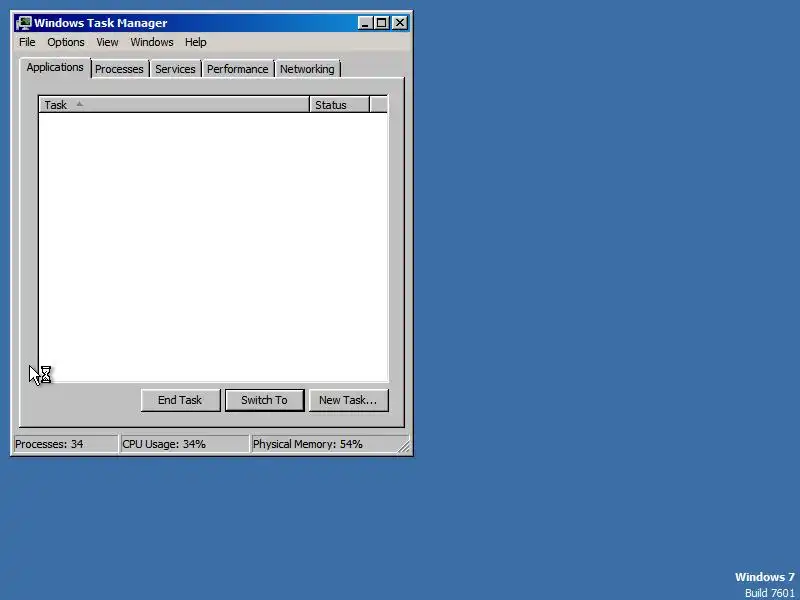Viewport: 800px width, 600px height.
Task: Open the Help menu
Action: pos(195,42)
